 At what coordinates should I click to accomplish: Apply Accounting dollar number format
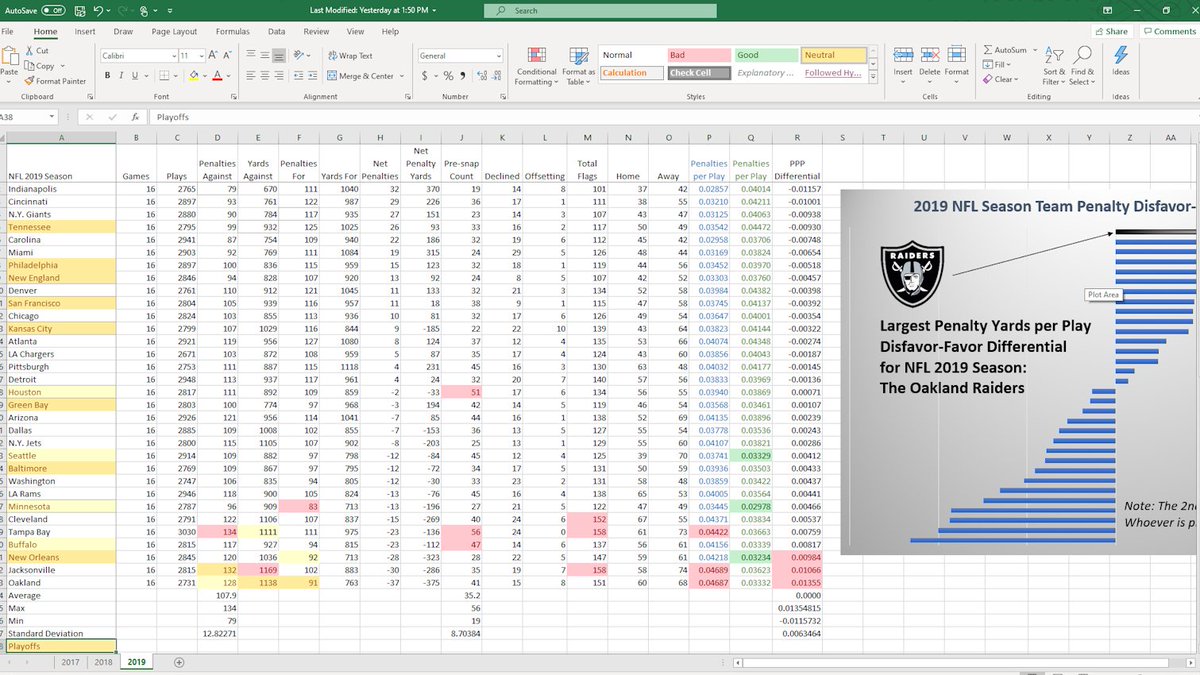[x=425, y=76]
